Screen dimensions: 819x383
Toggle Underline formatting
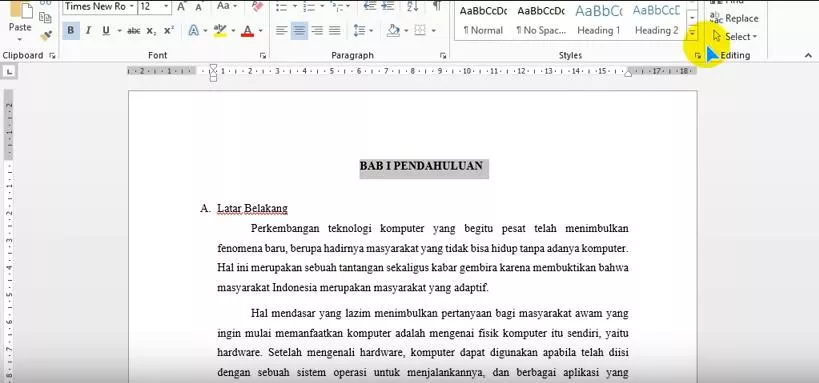[x=106, y=31]
